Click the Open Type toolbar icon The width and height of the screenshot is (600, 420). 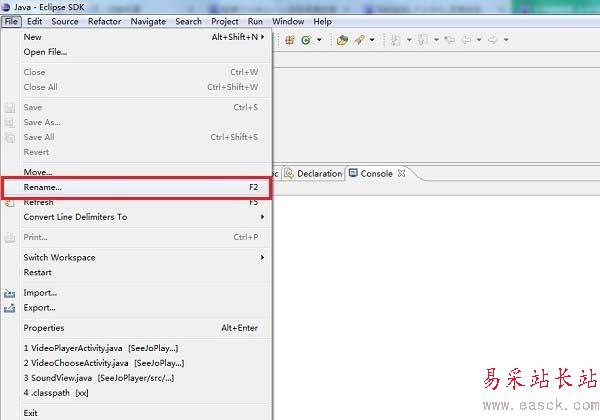[342, 40]
